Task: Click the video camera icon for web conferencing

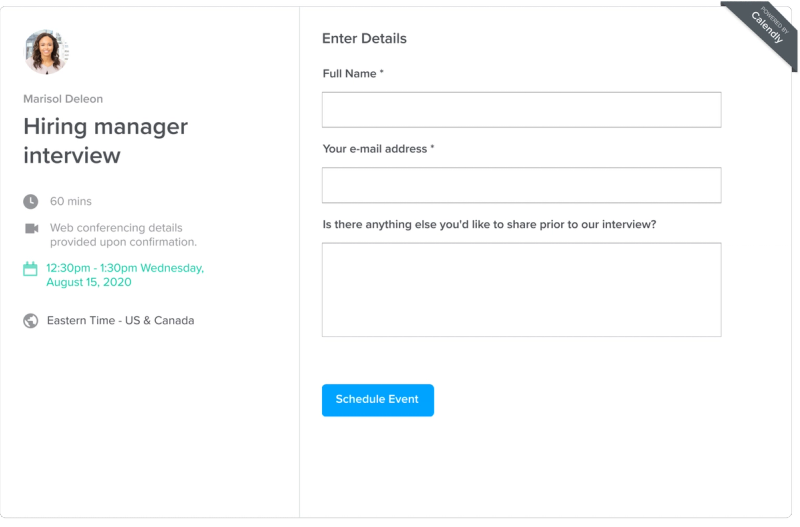Action: [x=32, y=228]
